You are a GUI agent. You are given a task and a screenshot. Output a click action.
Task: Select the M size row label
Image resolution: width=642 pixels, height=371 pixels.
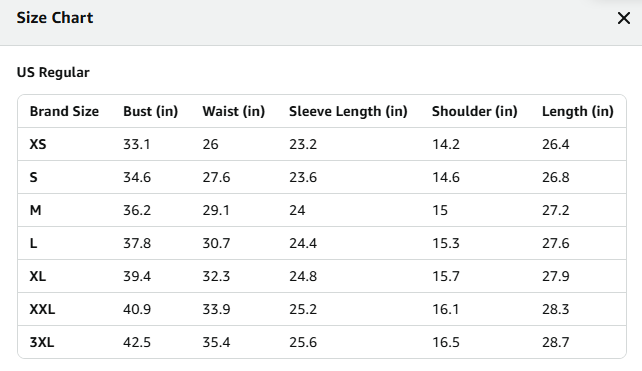coord(35,210)
